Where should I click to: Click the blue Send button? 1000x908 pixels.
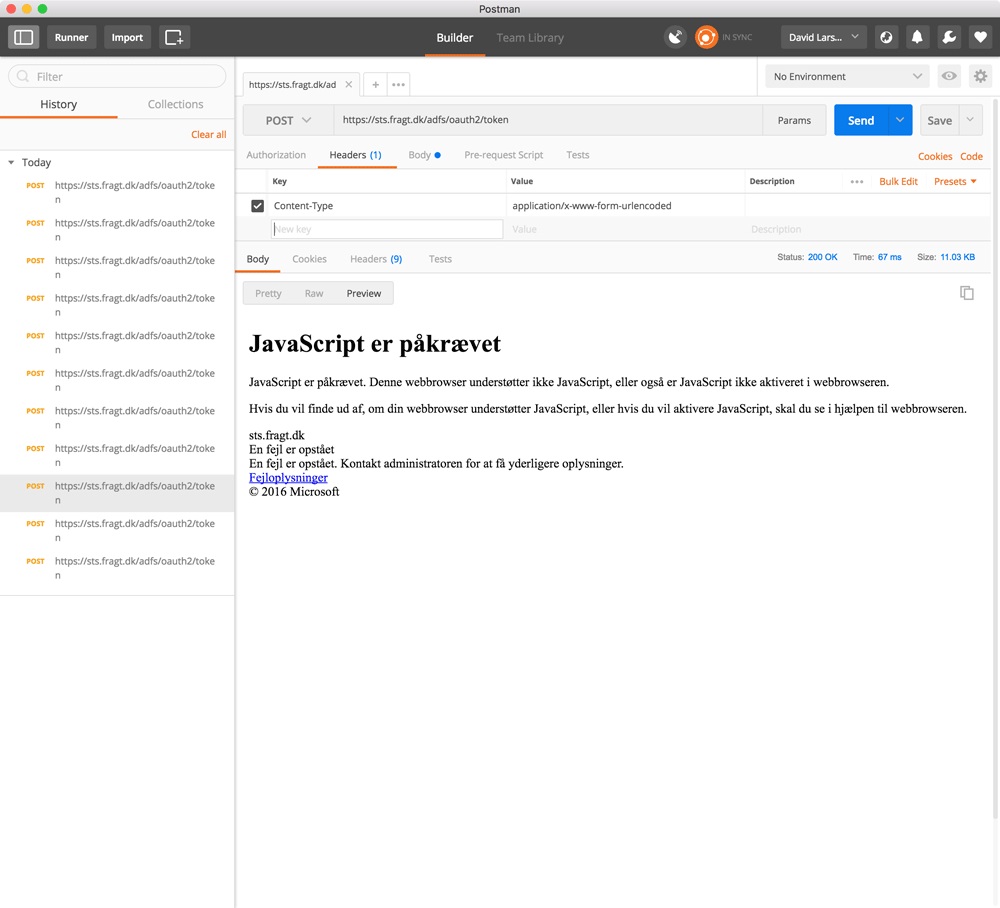(861, 120)
